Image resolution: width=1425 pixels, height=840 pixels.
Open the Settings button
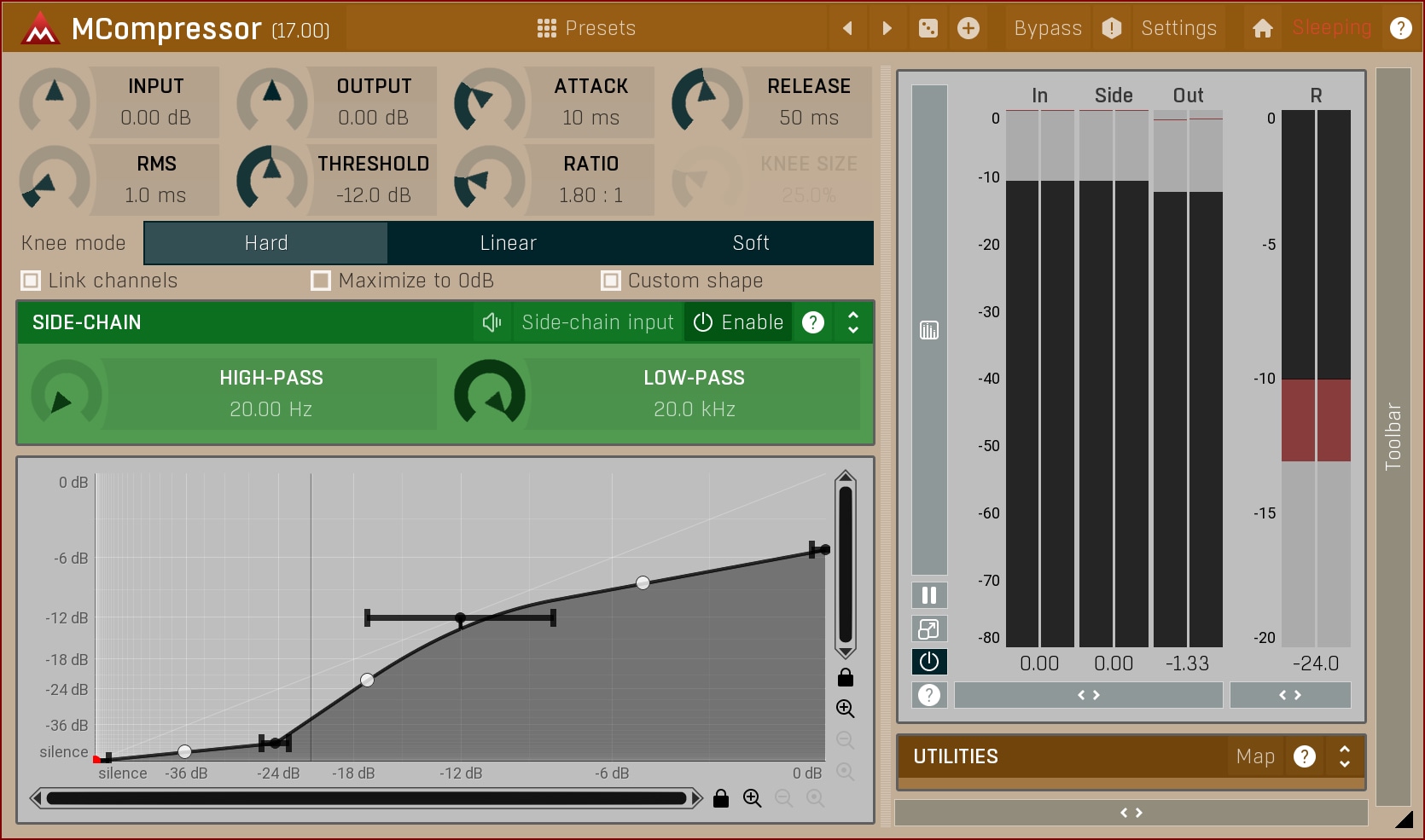(x=1178, y=28)
